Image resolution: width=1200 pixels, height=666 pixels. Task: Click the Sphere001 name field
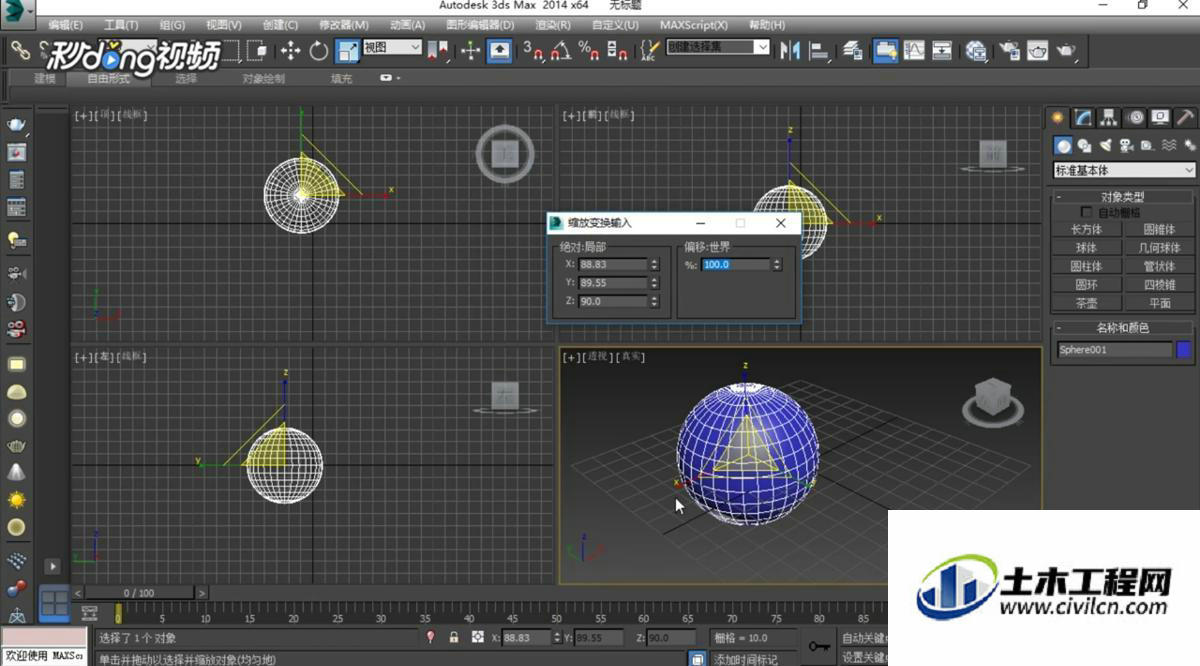coord(1114,350)
